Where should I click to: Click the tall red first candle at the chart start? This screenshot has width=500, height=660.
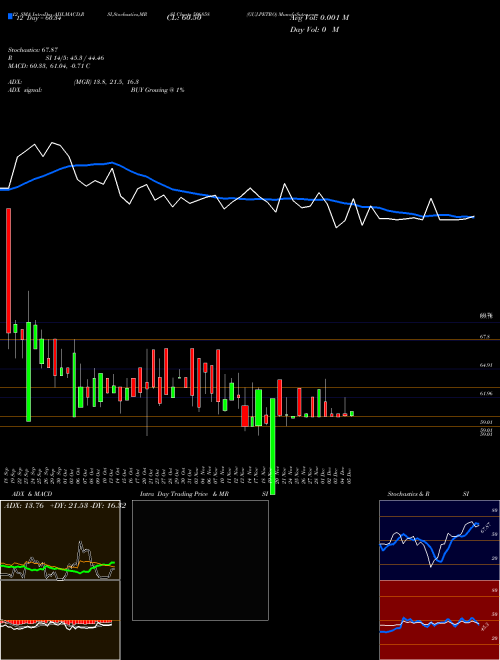8,271
